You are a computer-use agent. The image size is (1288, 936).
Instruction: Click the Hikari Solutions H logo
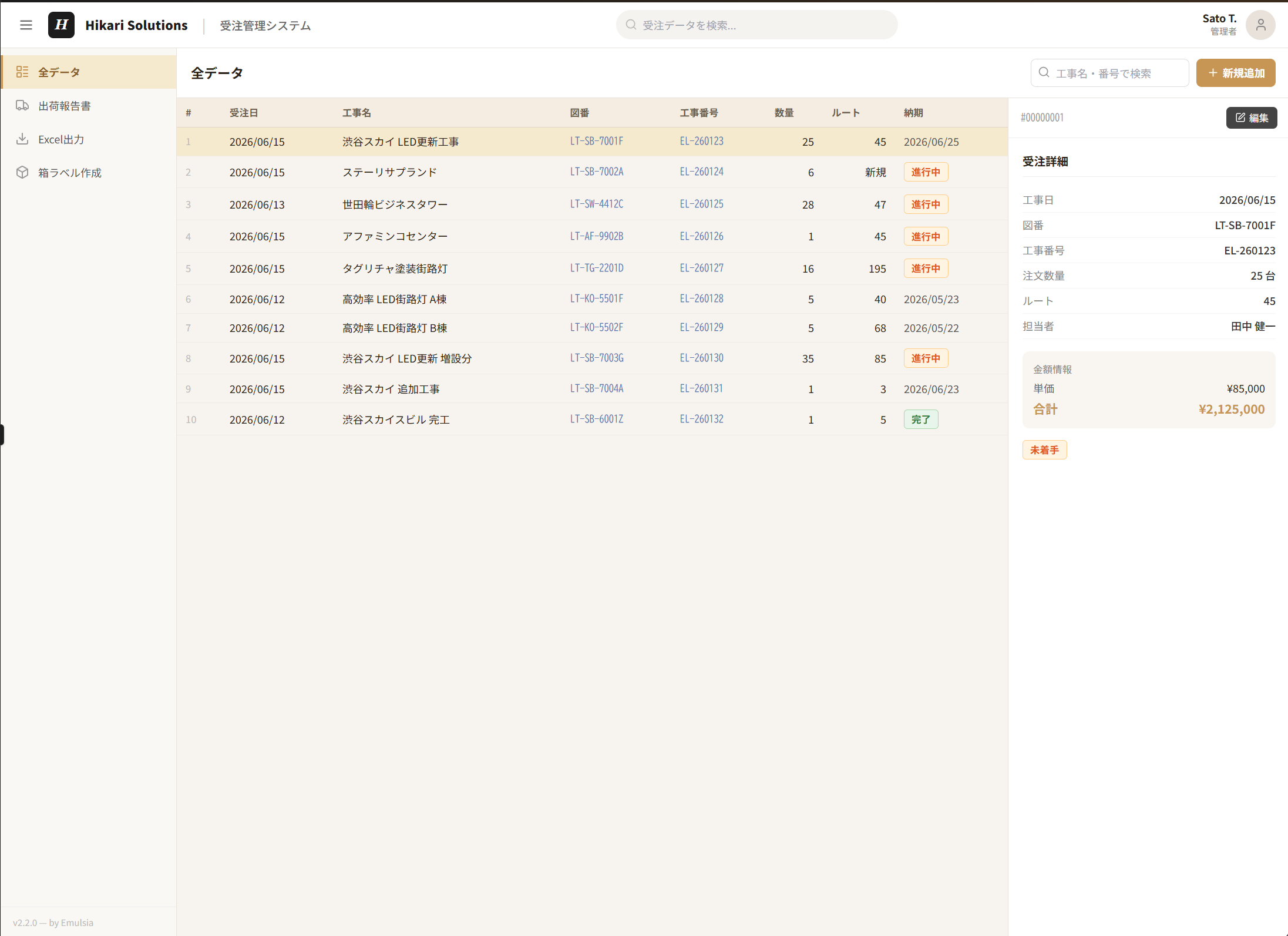coord(61,25)
